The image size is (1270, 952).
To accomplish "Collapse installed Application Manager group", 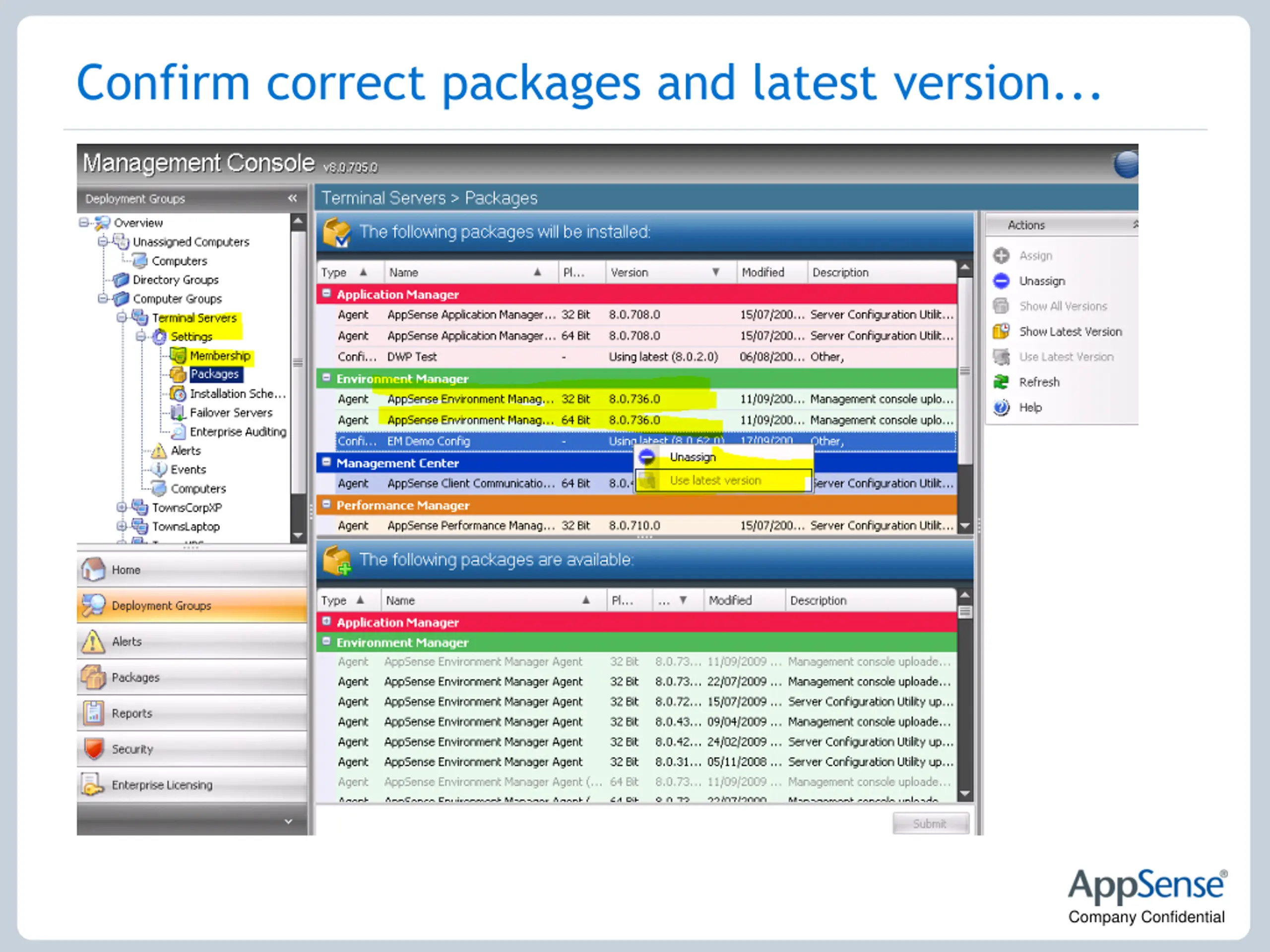I will 327,293.
